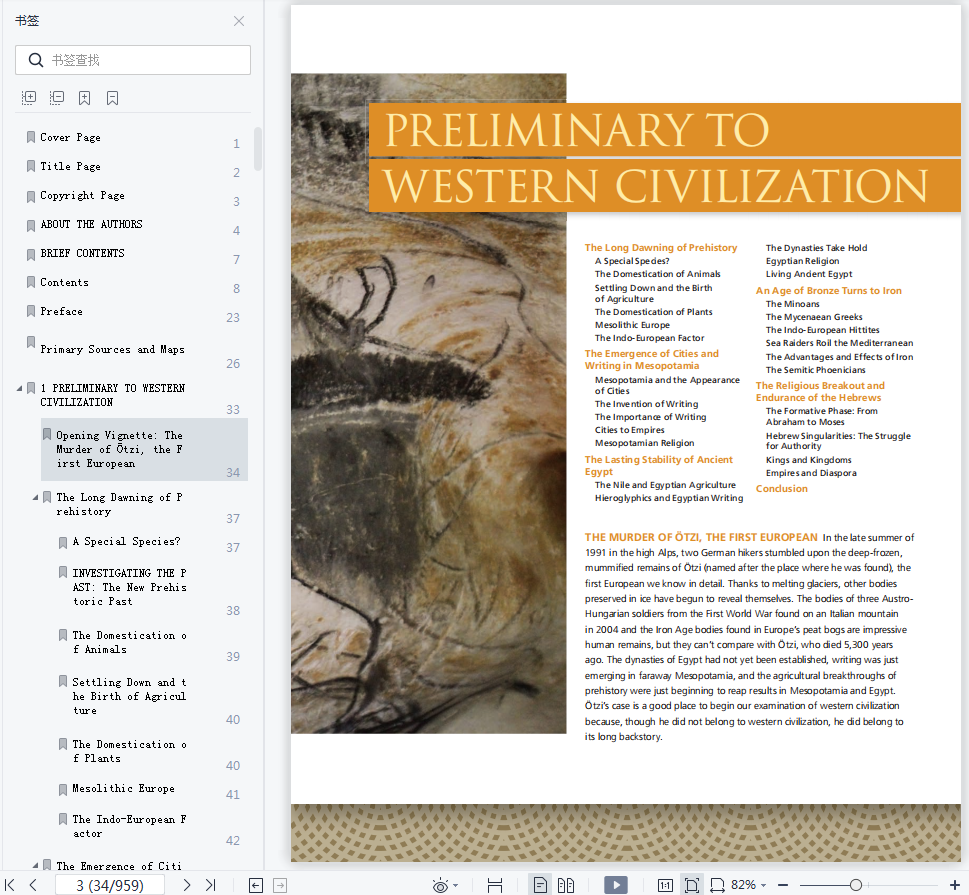The image size is (969, 895).
Task: Click the zoom in plus button
Action: 955,885
